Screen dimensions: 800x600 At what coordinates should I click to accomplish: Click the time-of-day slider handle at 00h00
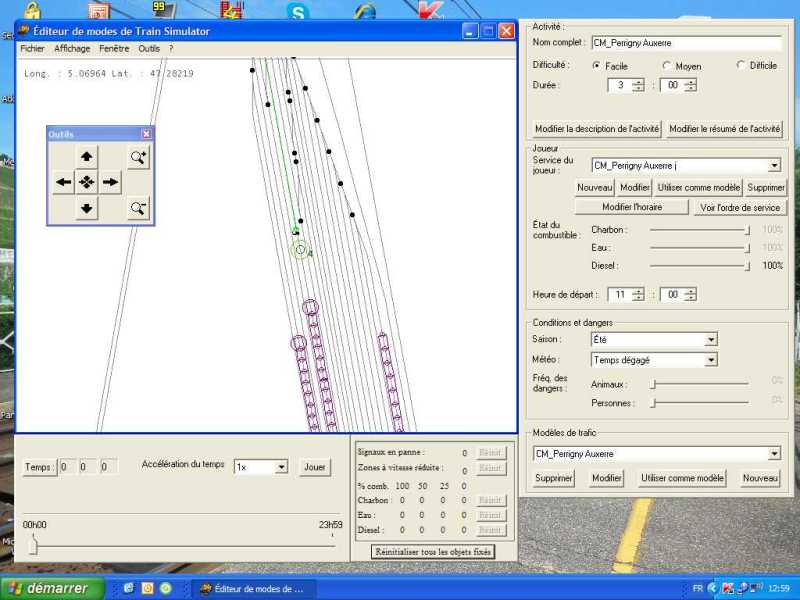click(x=33, y=544)
